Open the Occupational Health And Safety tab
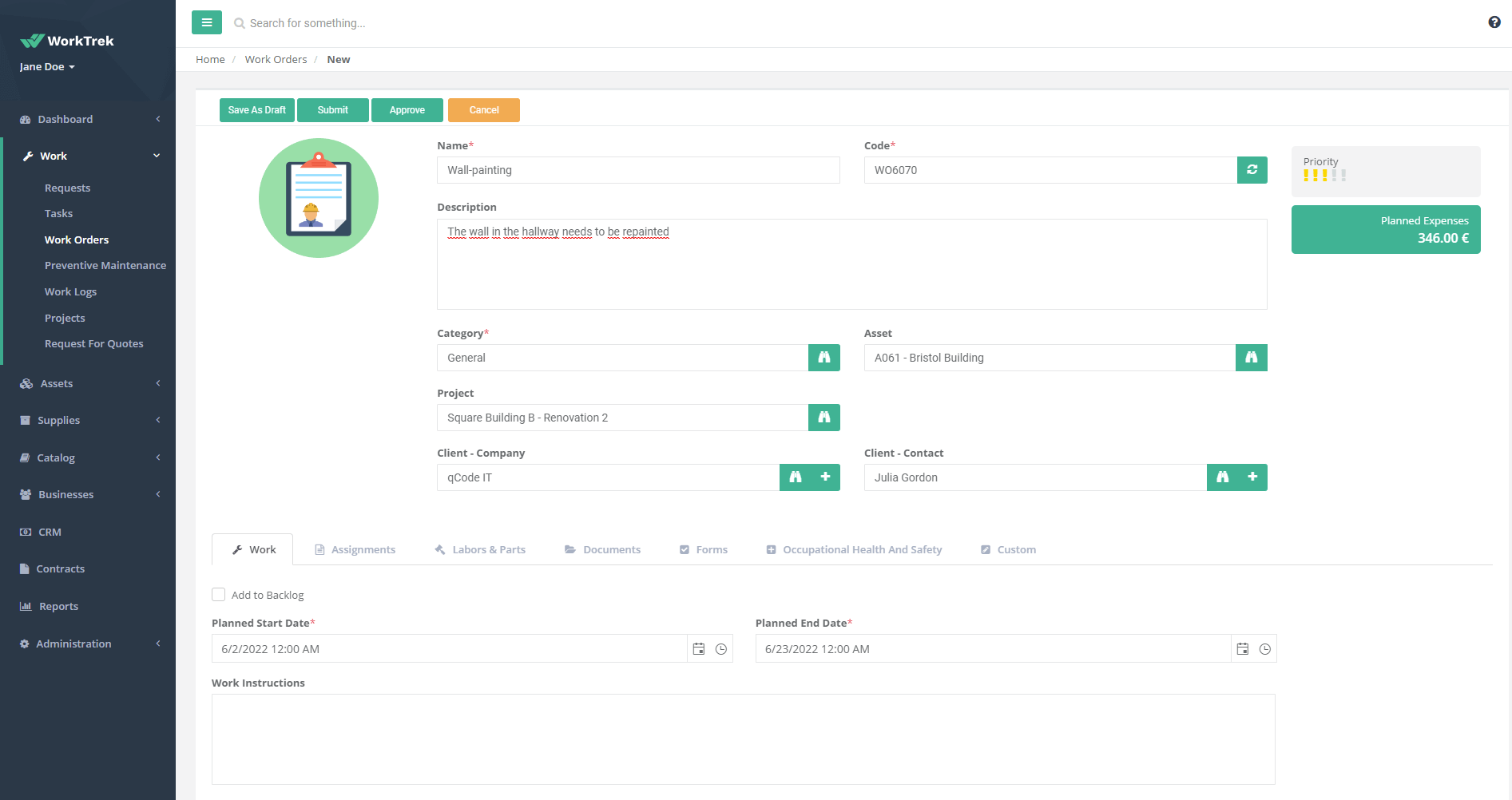This screenshot has height=800, width=1512. coord(854,549)
